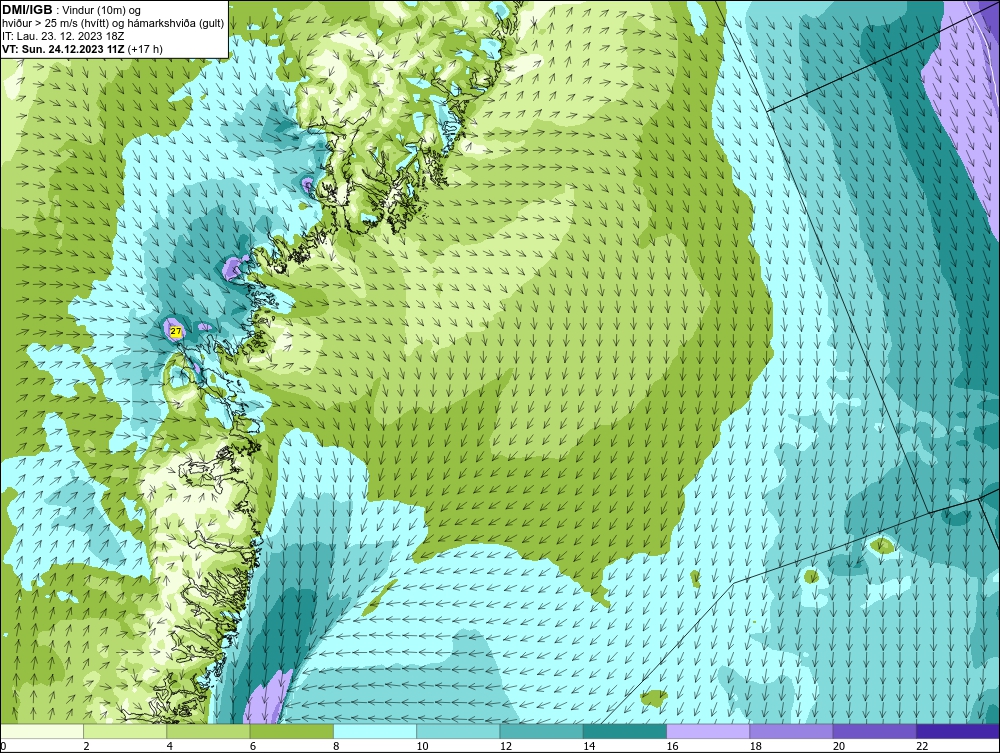Click the legend scale label '8'
The width and height of the screenshot is (1000, 753).
click(x=336, y=747)
